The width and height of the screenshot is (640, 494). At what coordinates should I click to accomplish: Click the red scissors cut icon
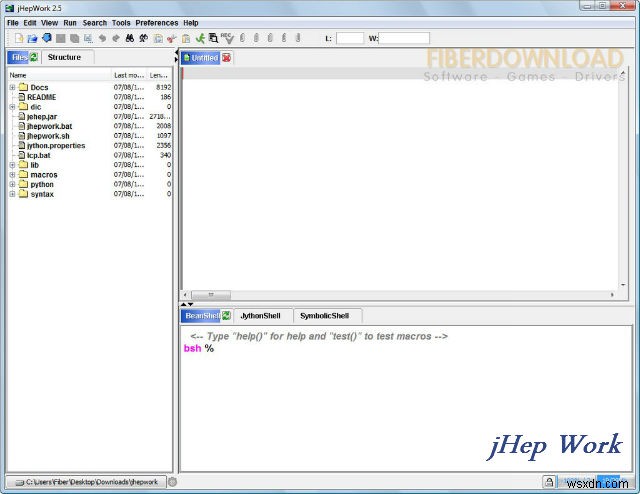click(172, 38)
